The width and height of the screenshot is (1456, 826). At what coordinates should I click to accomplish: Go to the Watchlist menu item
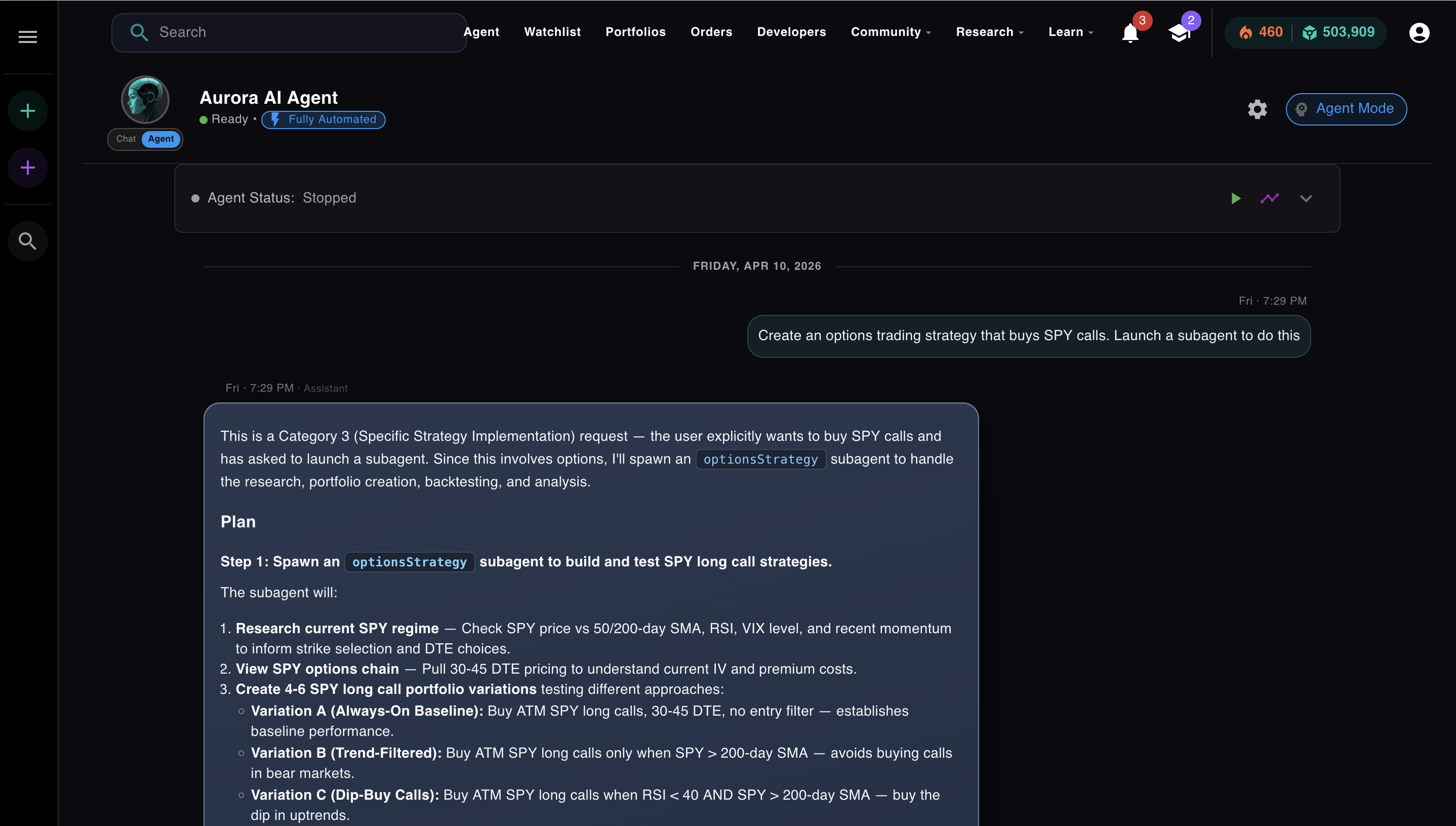pos(551,32)
